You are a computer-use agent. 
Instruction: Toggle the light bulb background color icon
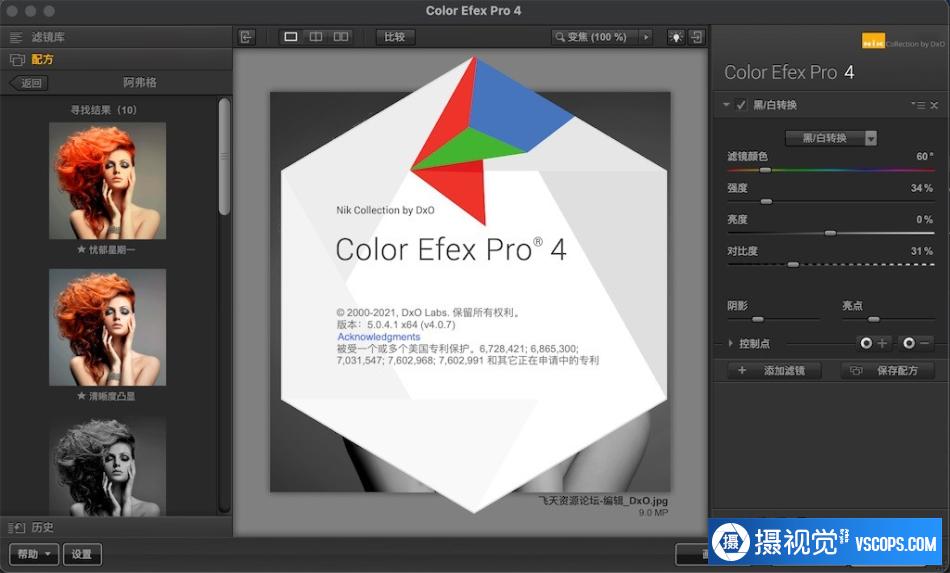pyautogui.click(x=675, y=37)
